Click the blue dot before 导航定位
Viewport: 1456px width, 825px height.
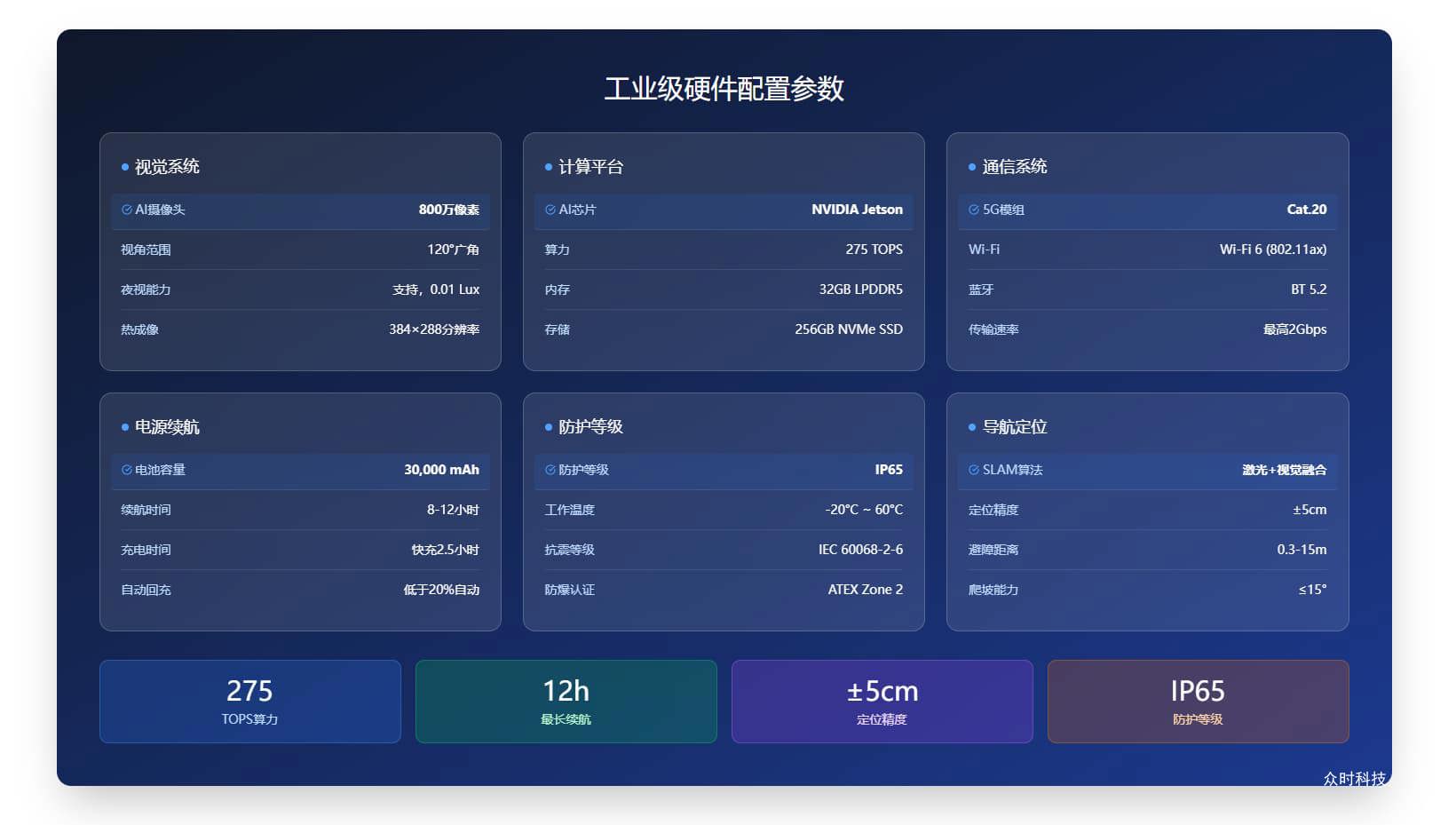[x=972, y=427]
